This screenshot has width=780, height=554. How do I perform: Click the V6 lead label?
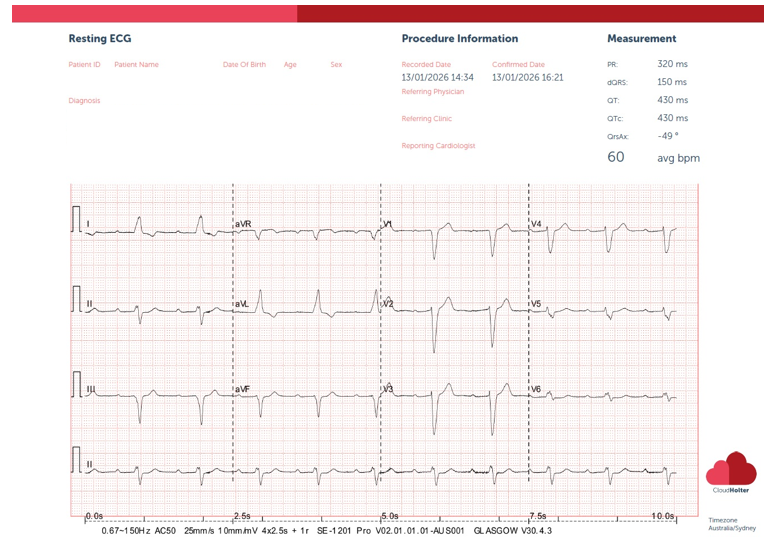(536, 388)
